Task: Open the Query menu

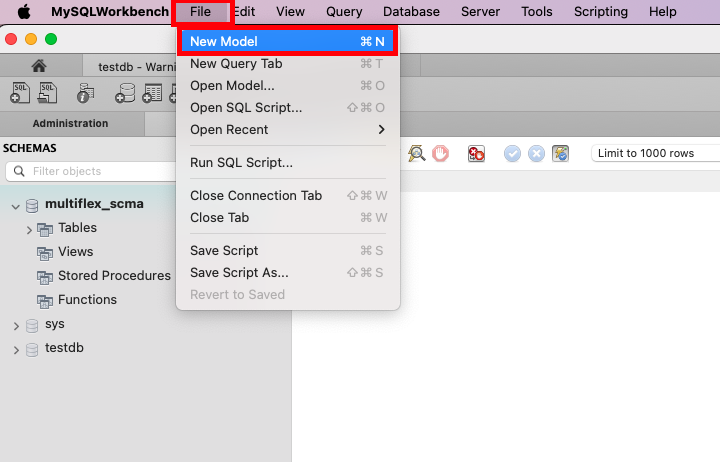Action: [x=344, y=11]
